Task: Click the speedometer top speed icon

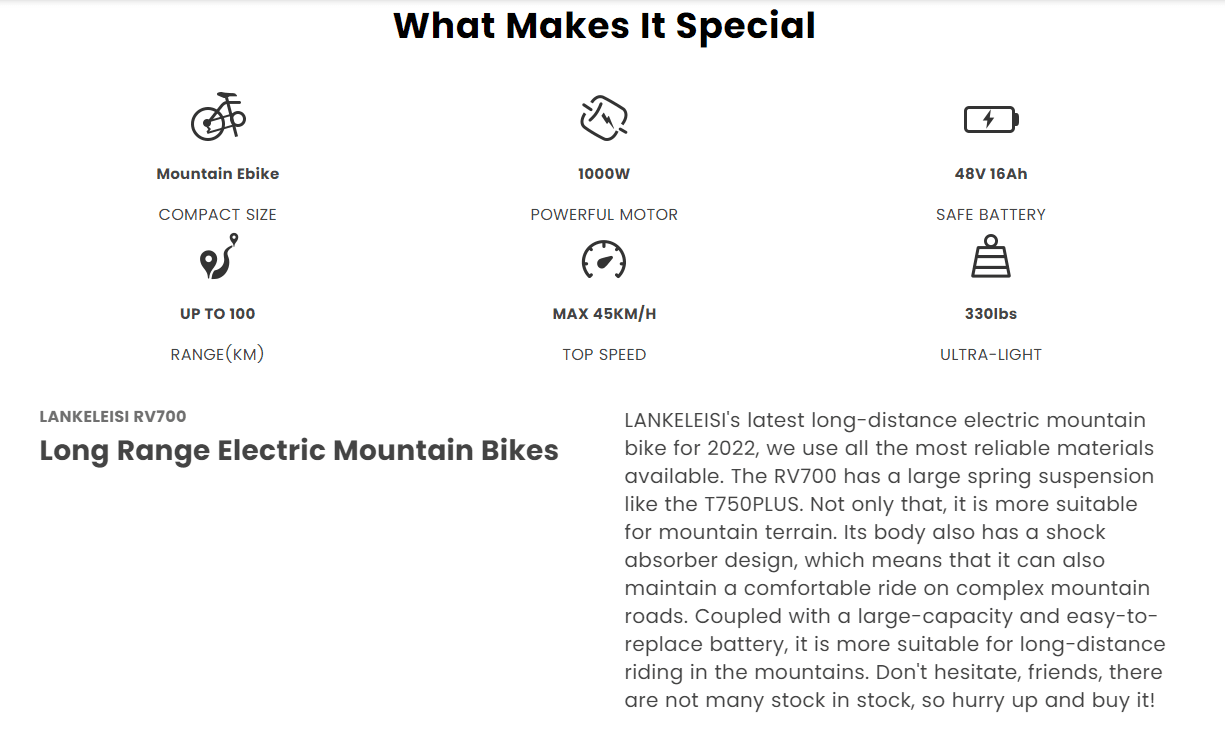Action: tap(604, 260)
